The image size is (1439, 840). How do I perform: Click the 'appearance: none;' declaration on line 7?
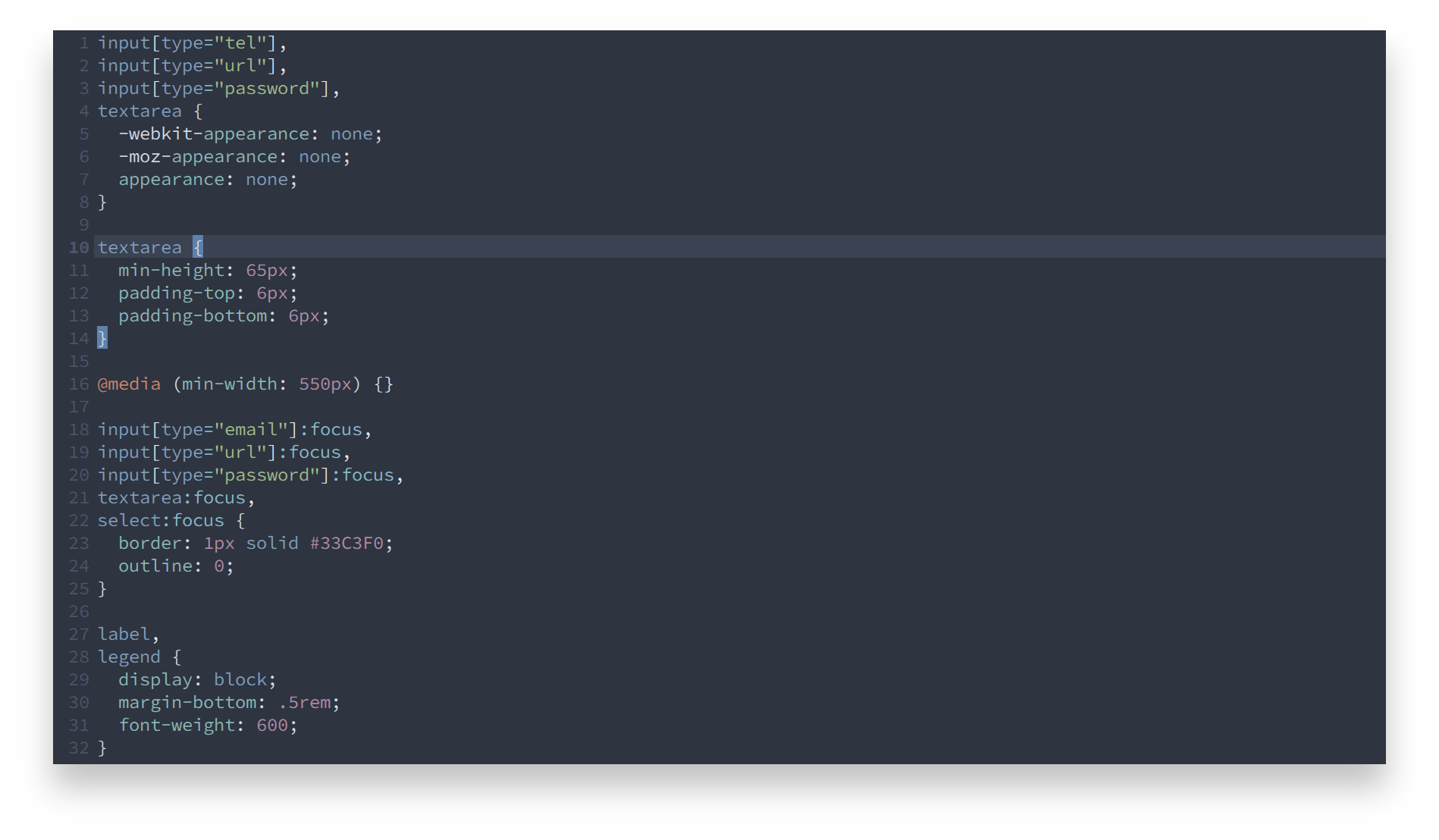click(208, 180)
